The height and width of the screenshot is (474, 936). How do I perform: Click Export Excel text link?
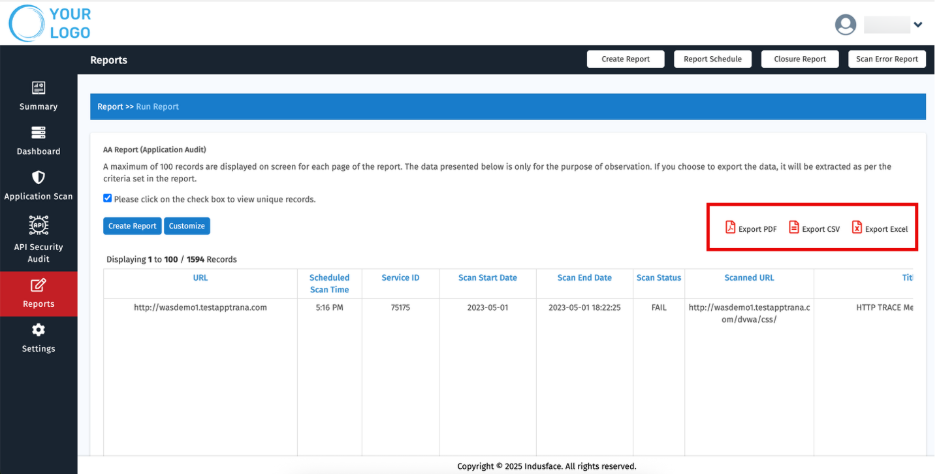pyautogui.click(x=886, y=229)
